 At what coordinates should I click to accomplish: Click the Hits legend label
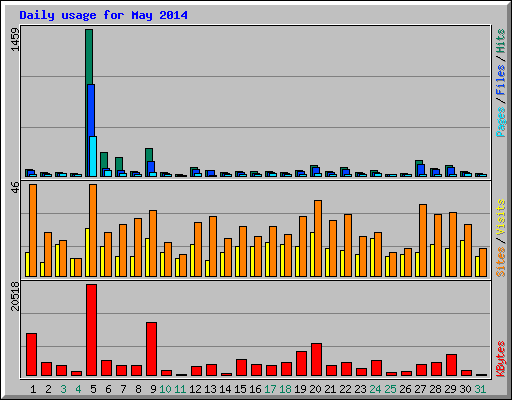(501, 41)
